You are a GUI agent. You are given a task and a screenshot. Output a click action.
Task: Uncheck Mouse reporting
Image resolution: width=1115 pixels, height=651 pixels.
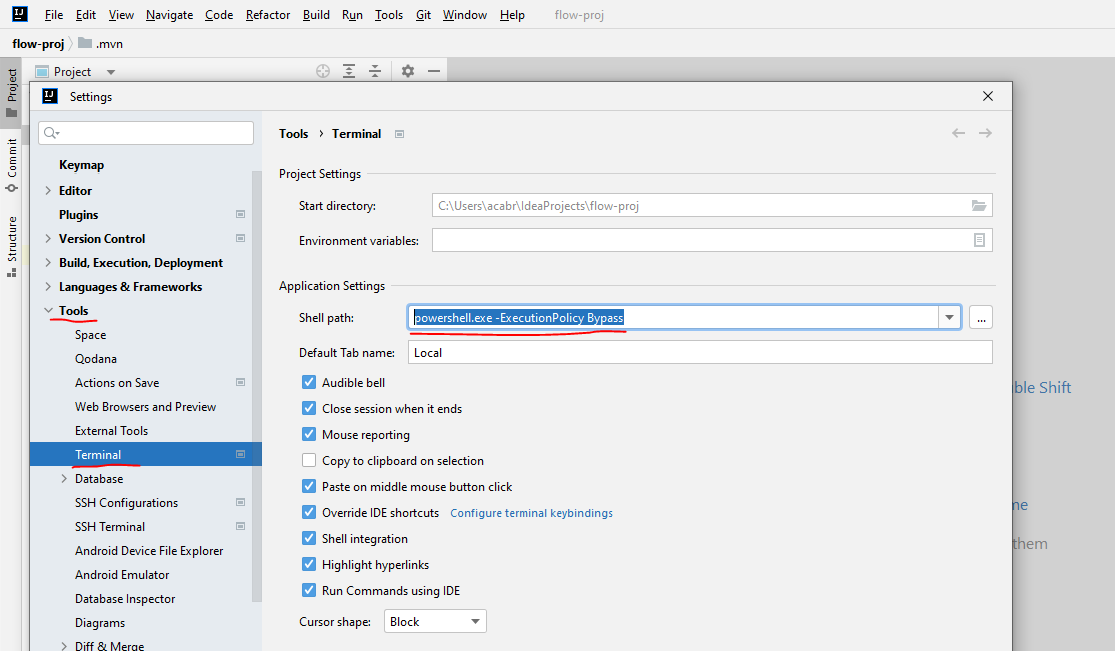tap(309, 434)
